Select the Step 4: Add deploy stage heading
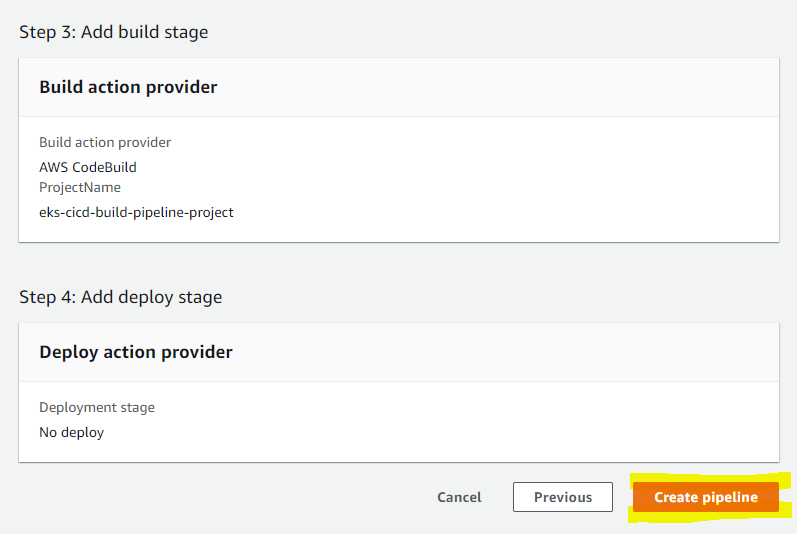 (121, 297)
